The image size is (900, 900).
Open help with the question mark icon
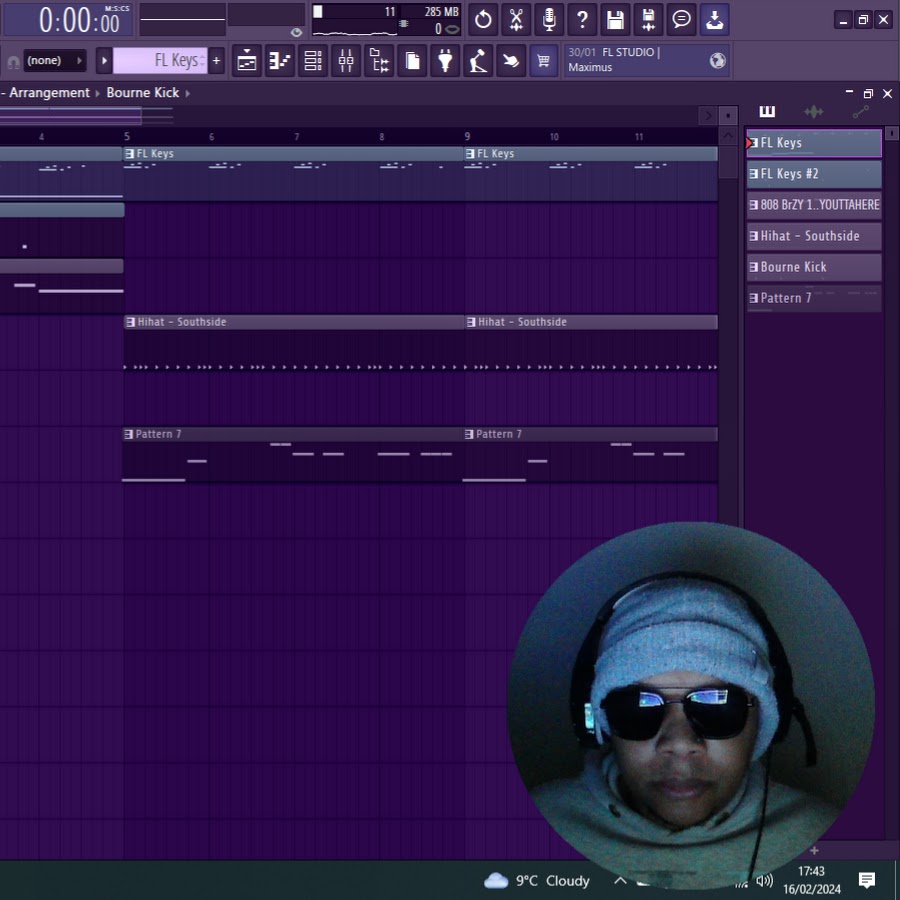(582, 20)
